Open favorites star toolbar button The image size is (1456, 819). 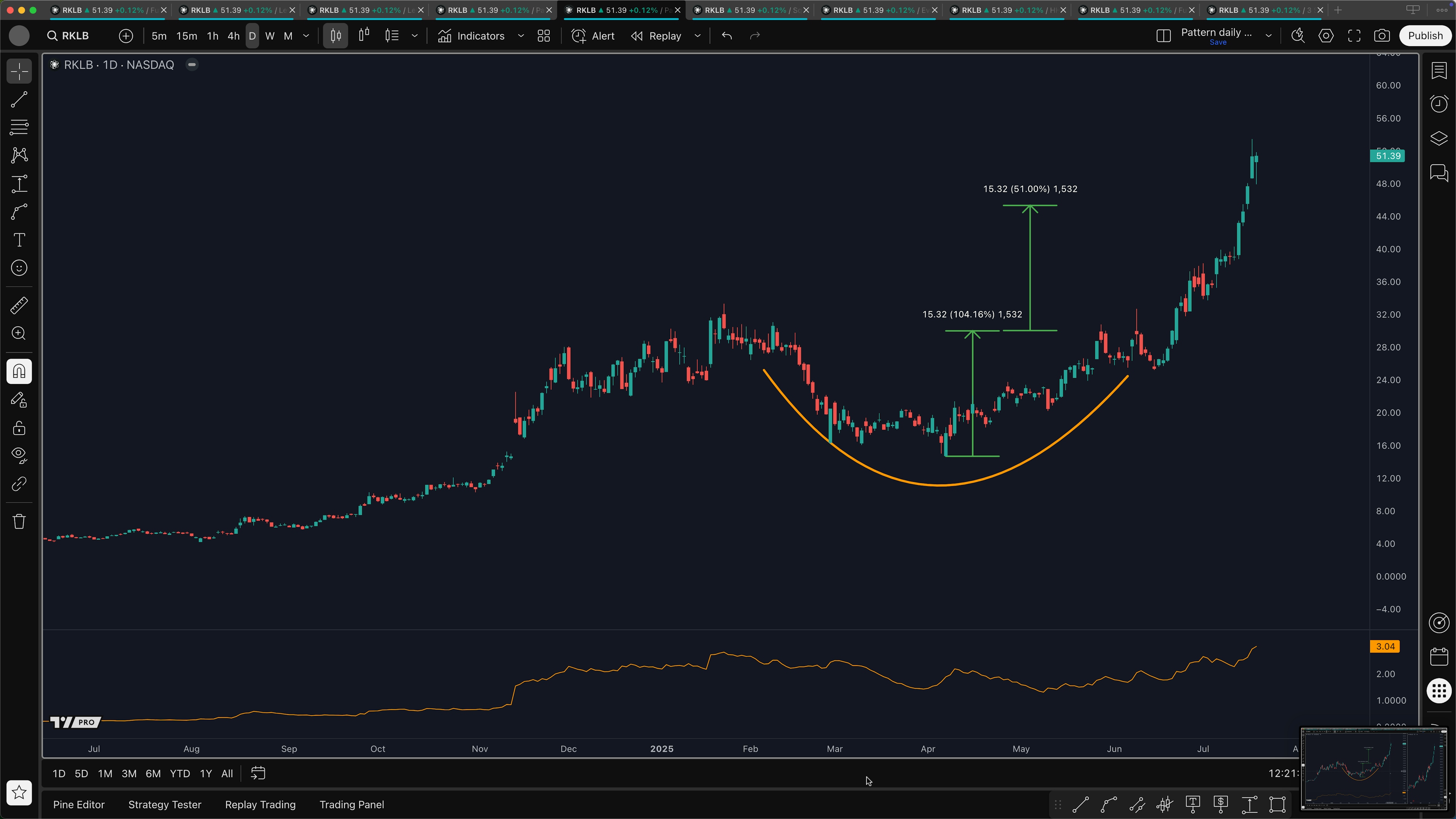pyautogui.click(x=19, y=792)
